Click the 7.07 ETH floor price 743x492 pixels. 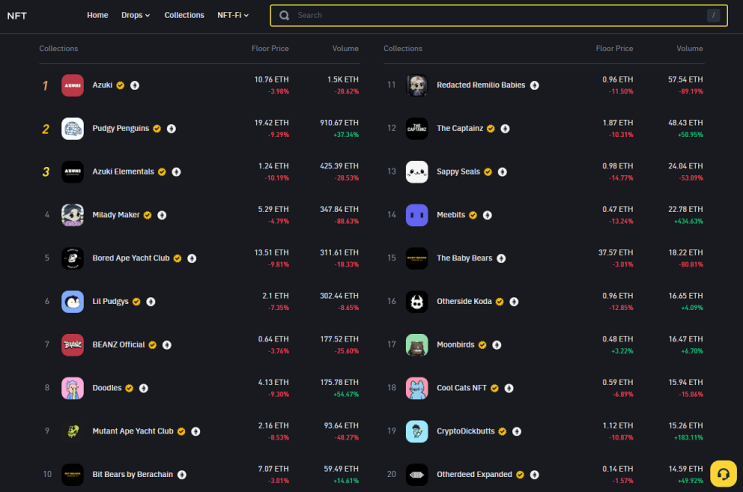point(273,469)
